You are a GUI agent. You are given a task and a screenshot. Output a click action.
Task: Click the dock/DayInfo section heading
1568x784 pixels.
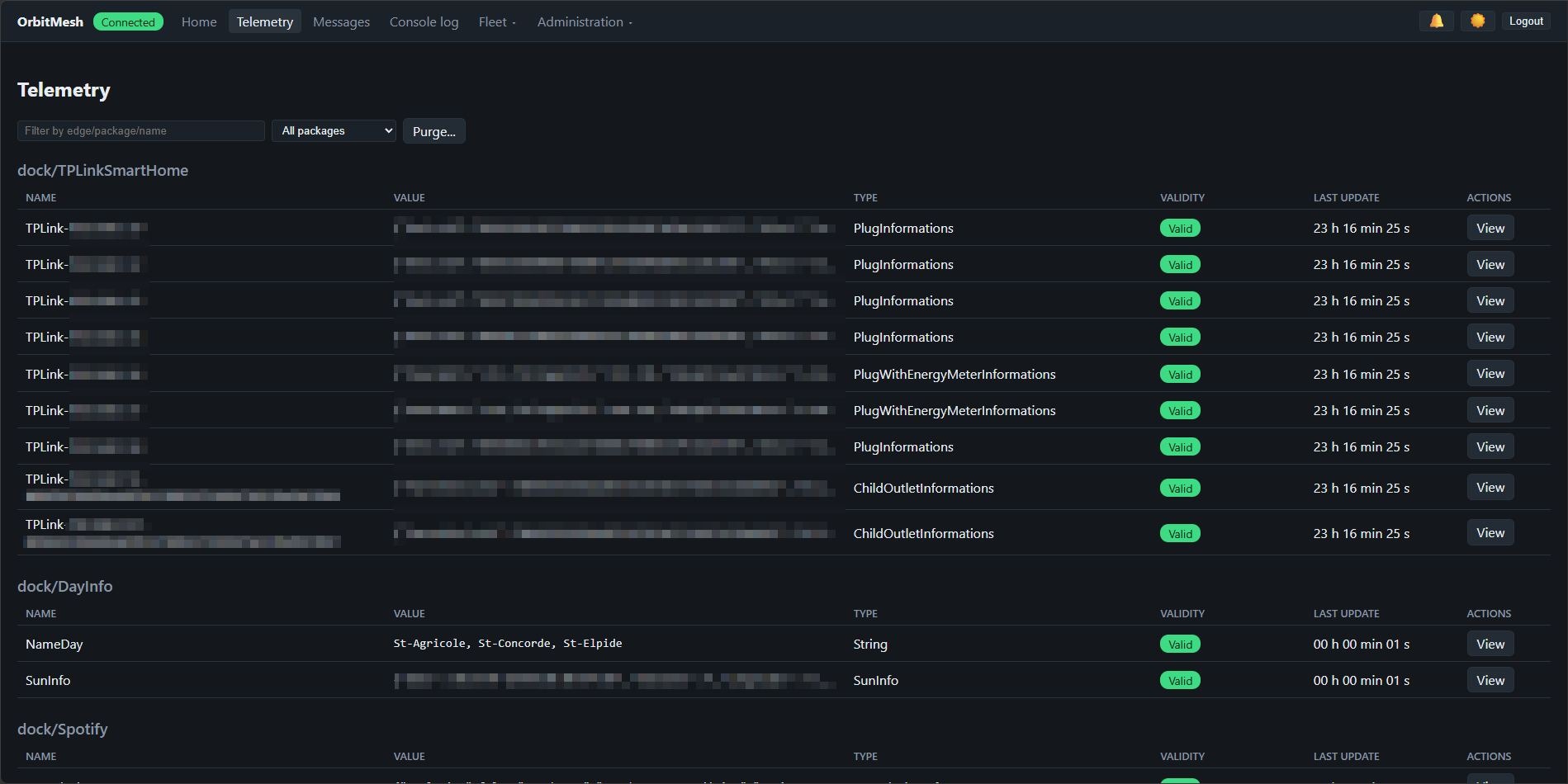tap(64, 586)
